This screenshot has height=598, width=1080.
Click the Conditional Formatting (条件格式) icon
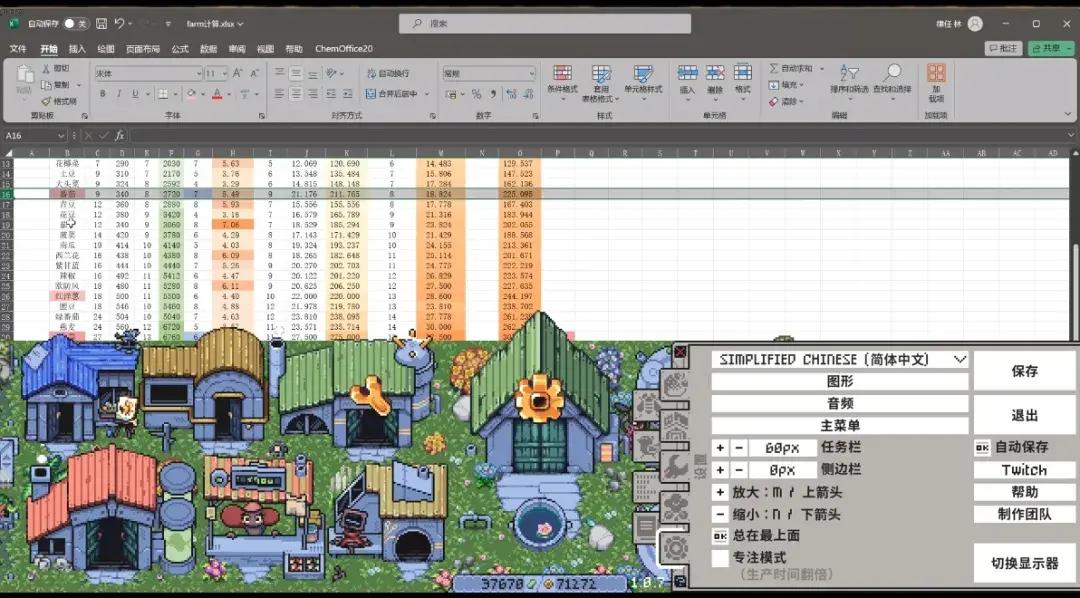pyautogui.click(x=562, y=73)
